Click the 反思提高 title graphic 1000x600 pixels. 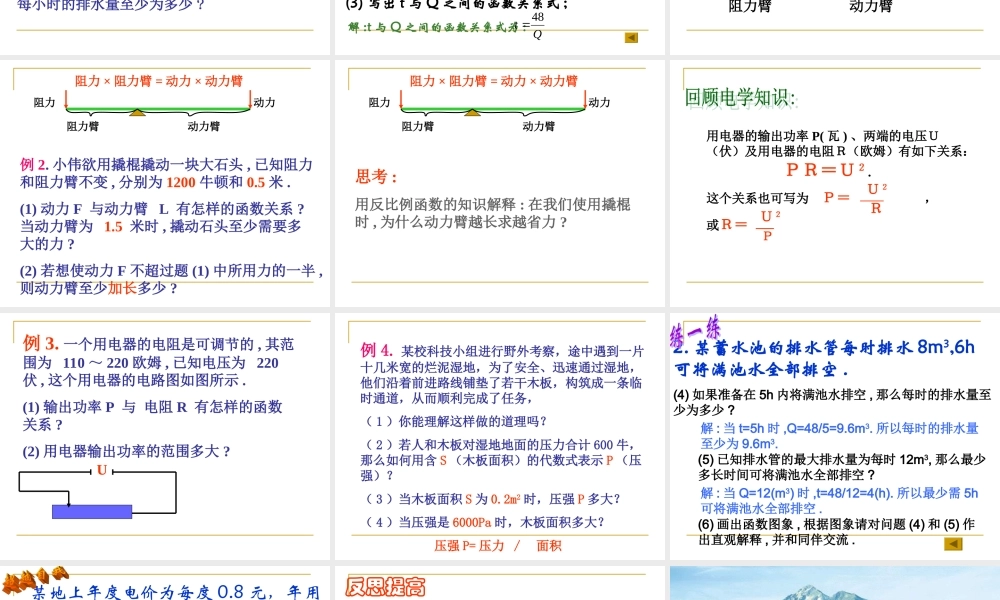(x=385, y=587)
